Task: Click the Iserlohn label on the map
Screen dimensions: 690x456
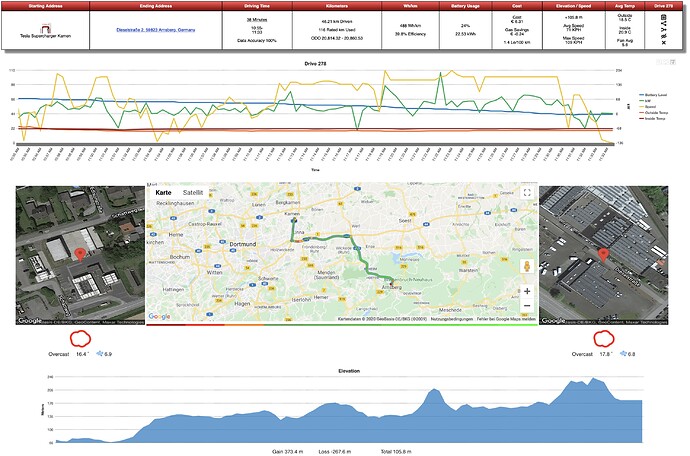Action: click(301, 299)
